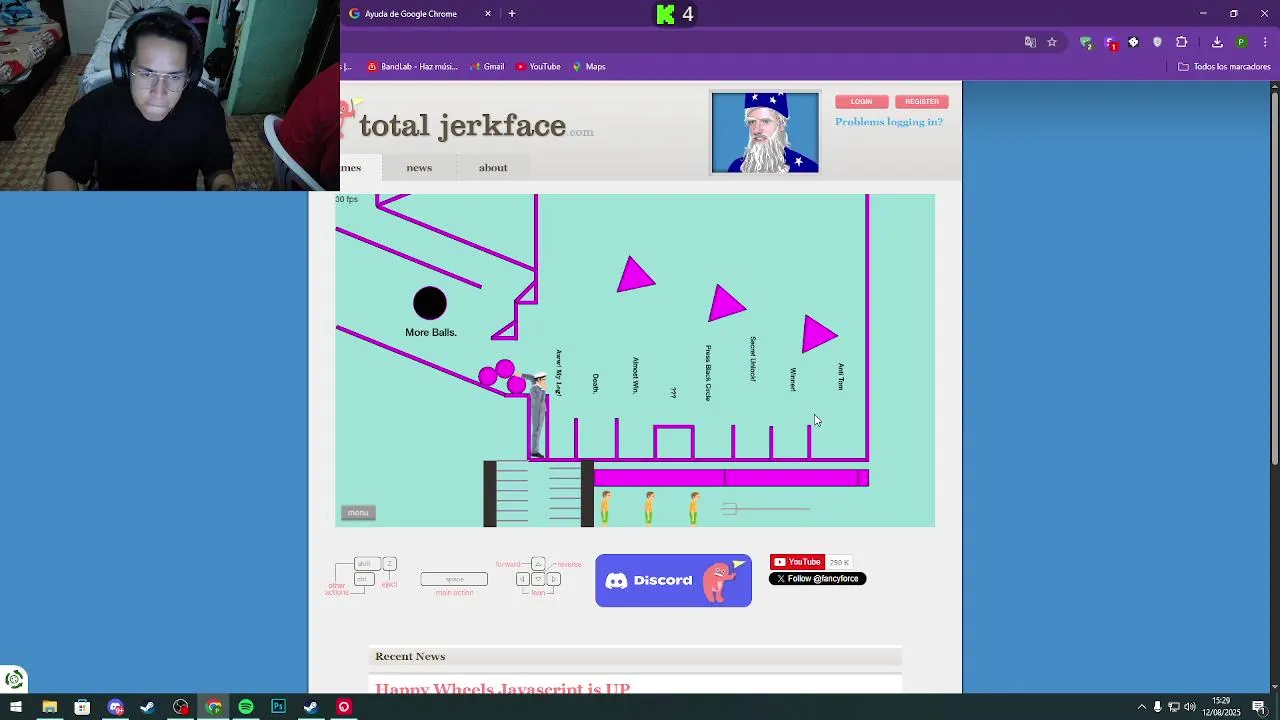Open Microsoft Store from the taskbar
This screenshot has height=720, width=1280.
(x=82, y=707)
